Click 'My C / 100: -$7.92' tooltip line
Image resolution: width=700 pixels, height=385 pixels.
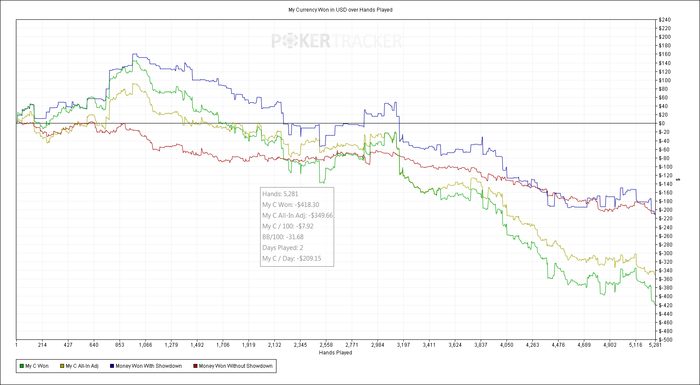288,226
